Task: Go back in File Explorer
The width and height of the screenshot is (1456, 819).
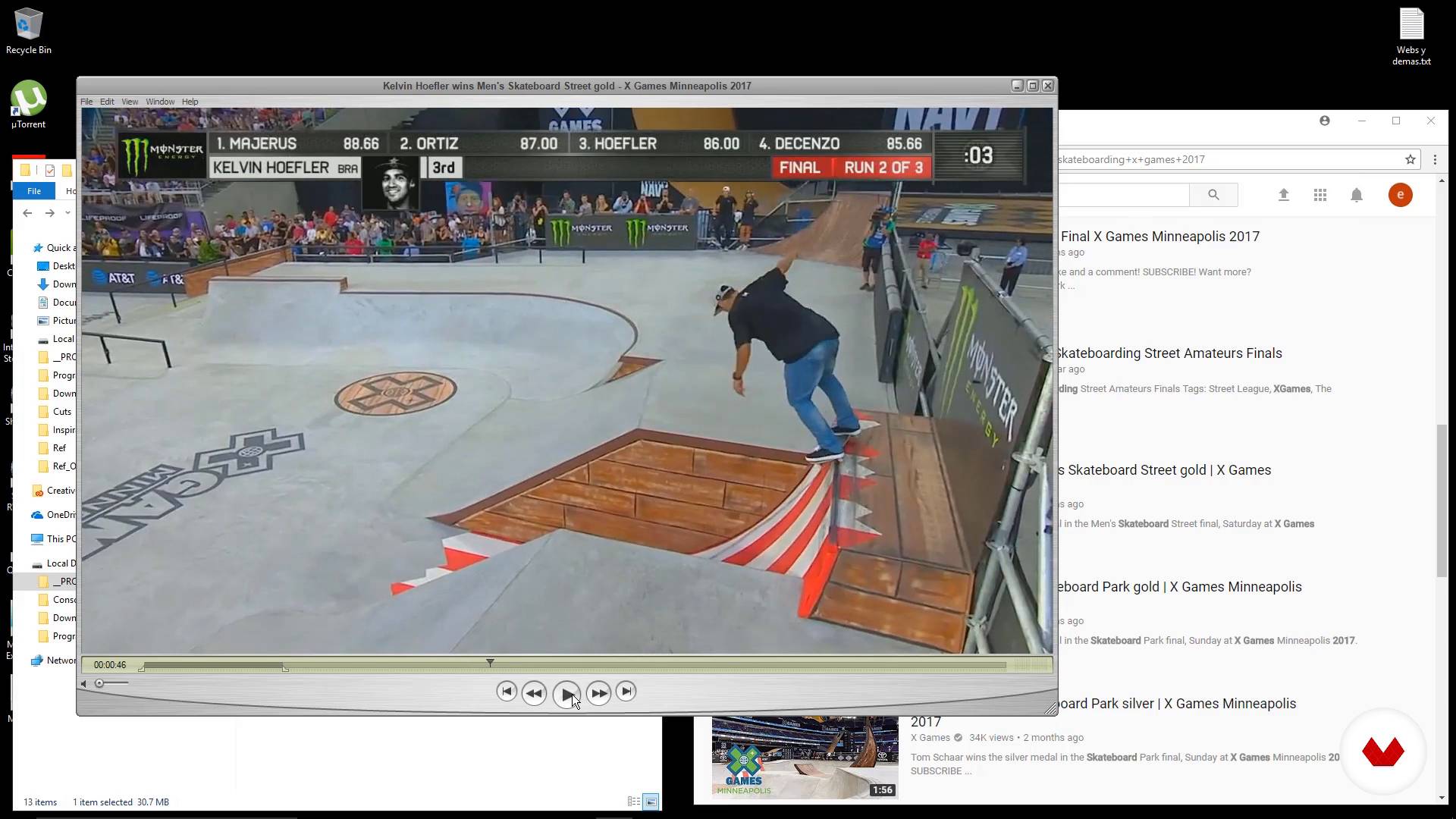Action: pyautogui.click(x=27, y=213)
